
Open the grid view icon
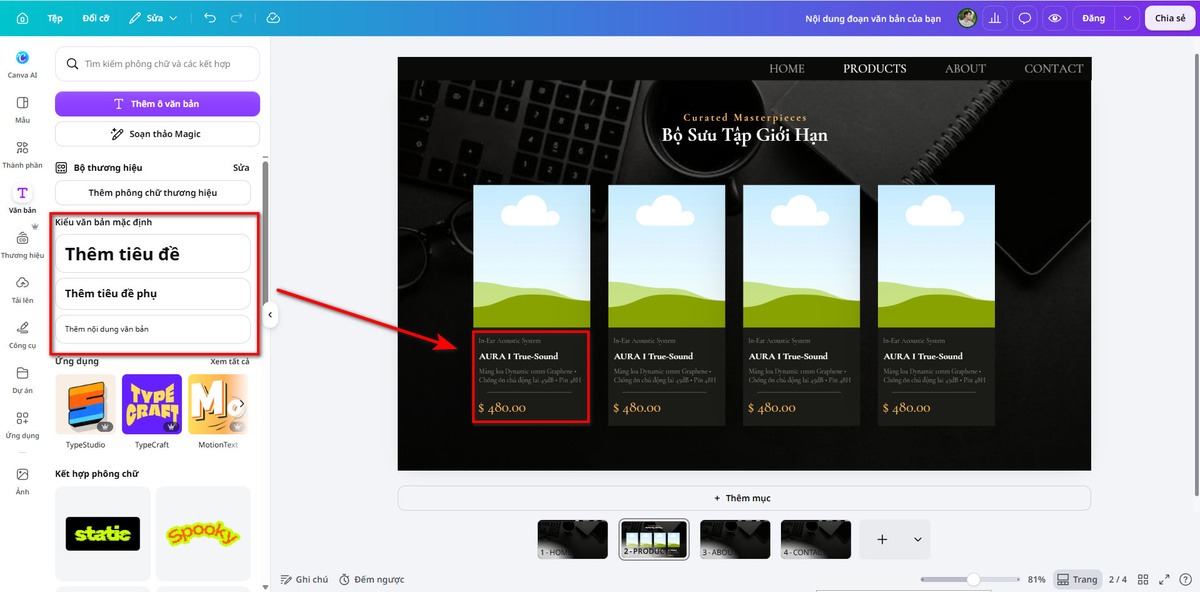click(x=1141, y=580)
